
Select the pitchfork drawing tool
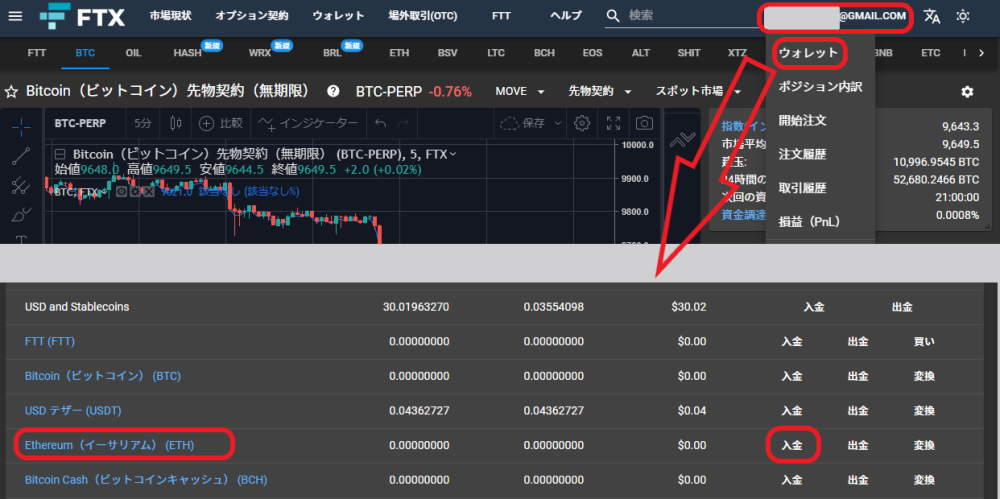21,186
